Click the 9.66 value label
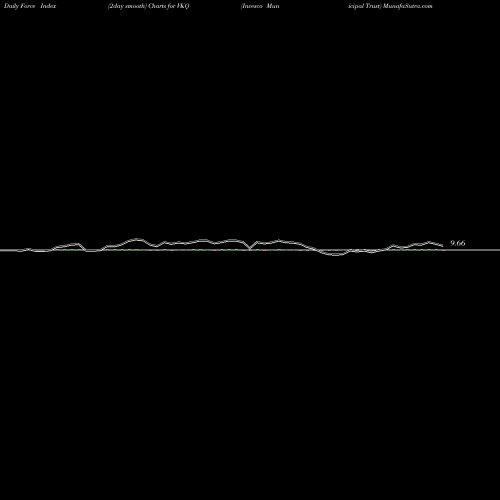Viewport: 500px width, 500px height. pos(458,243)
